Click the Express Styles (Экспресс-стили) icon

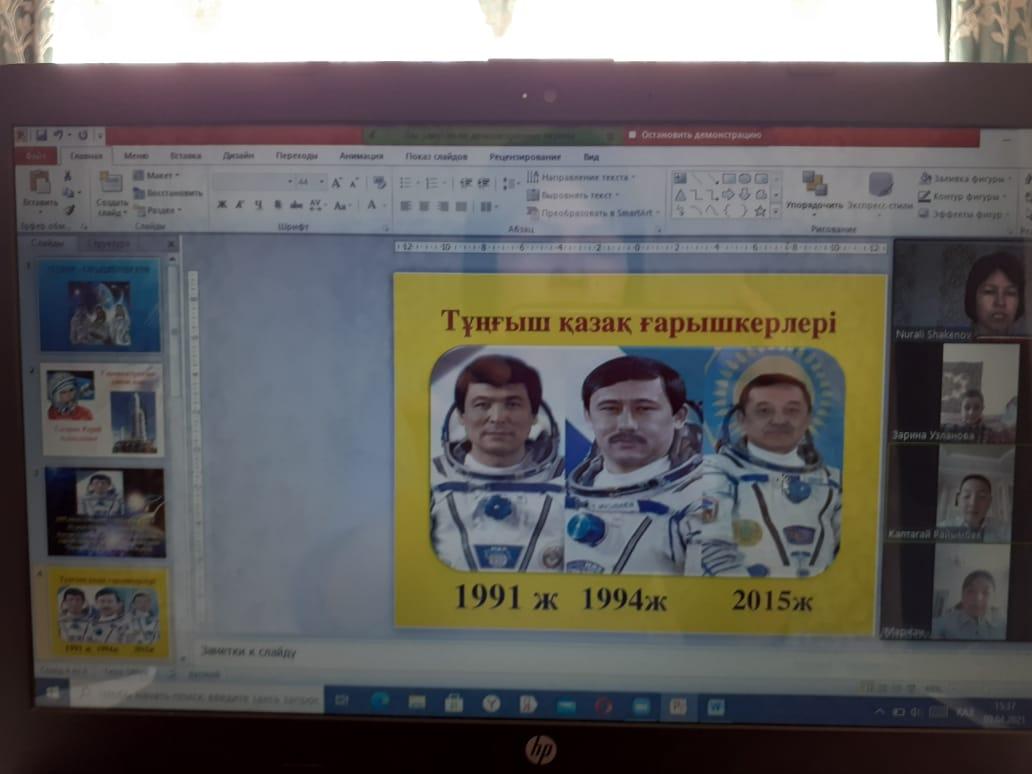880,186
